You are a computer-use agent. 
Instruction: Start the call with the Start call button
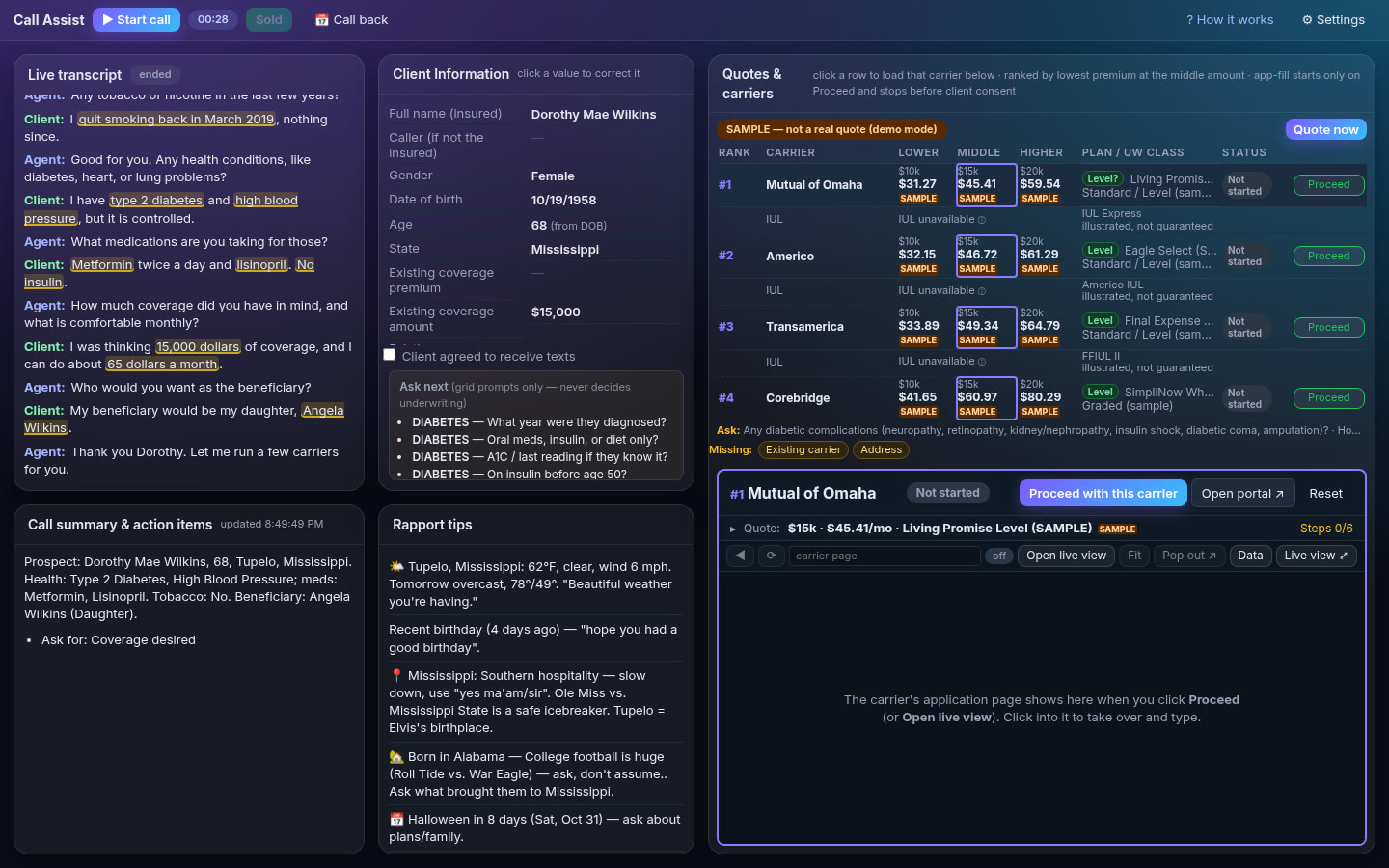(136, 19)
